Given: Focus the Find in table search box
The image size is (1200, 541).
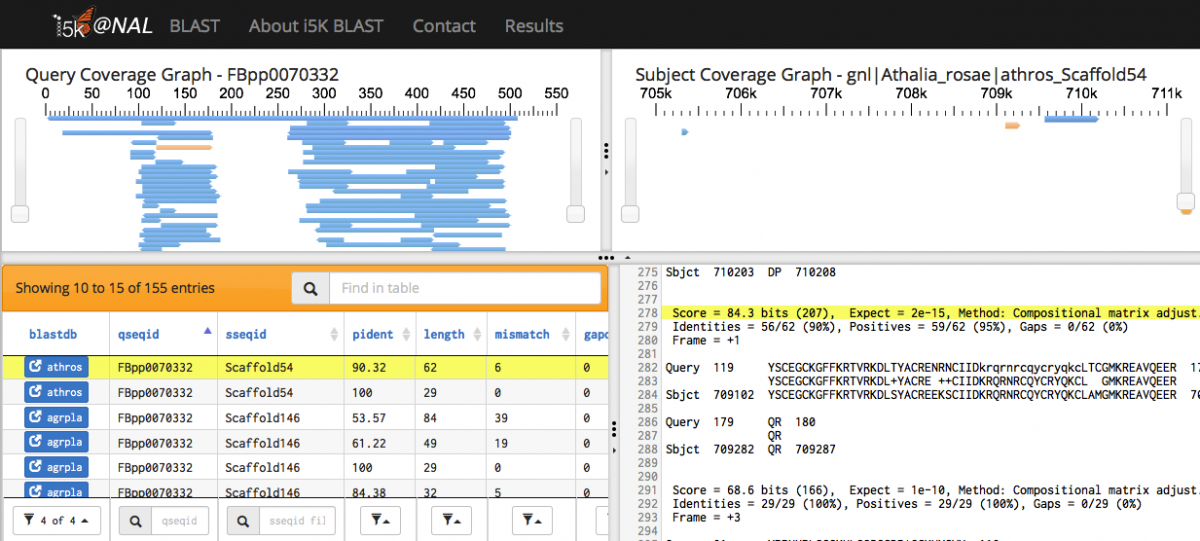Looking at the screenshot, I should [465, 288].
